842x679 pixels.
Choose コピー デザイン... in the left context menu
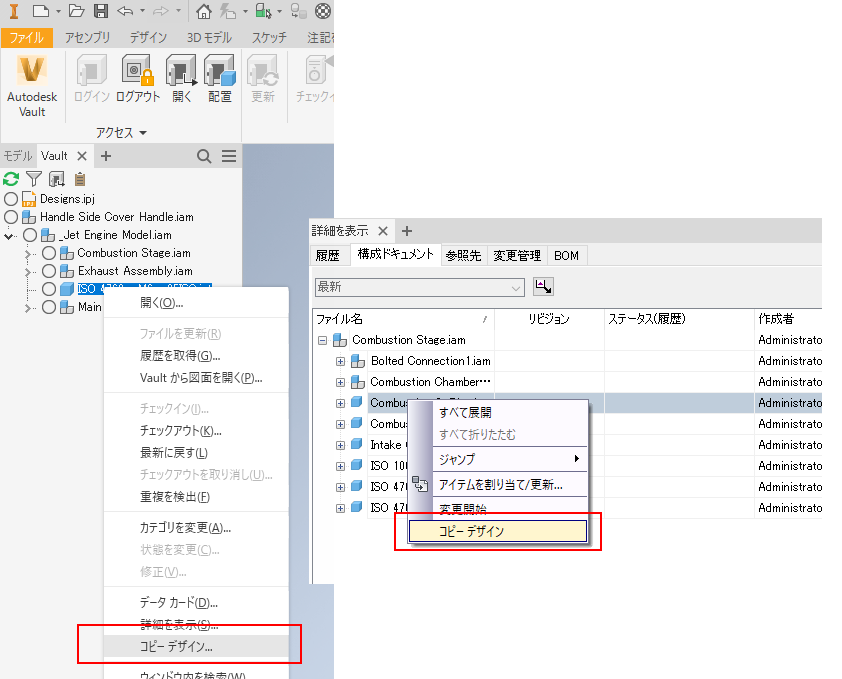point(196,647)
